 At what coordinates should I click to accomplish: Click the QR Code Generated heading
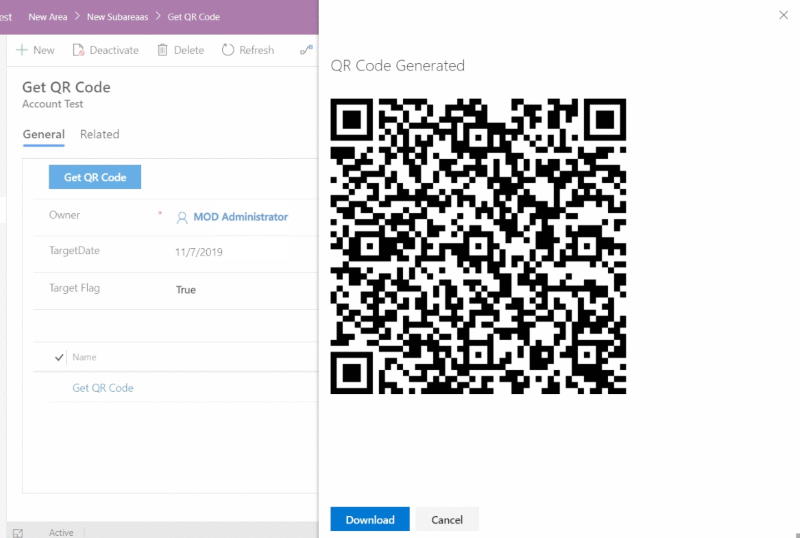click(397, 66)
